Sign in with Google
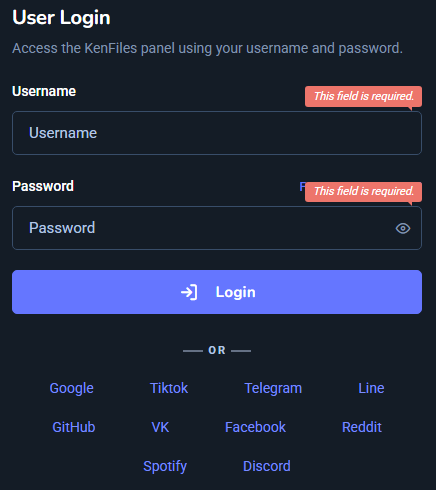Image resolution: width=436 pixels, height=490 pixels. [71, 388]
